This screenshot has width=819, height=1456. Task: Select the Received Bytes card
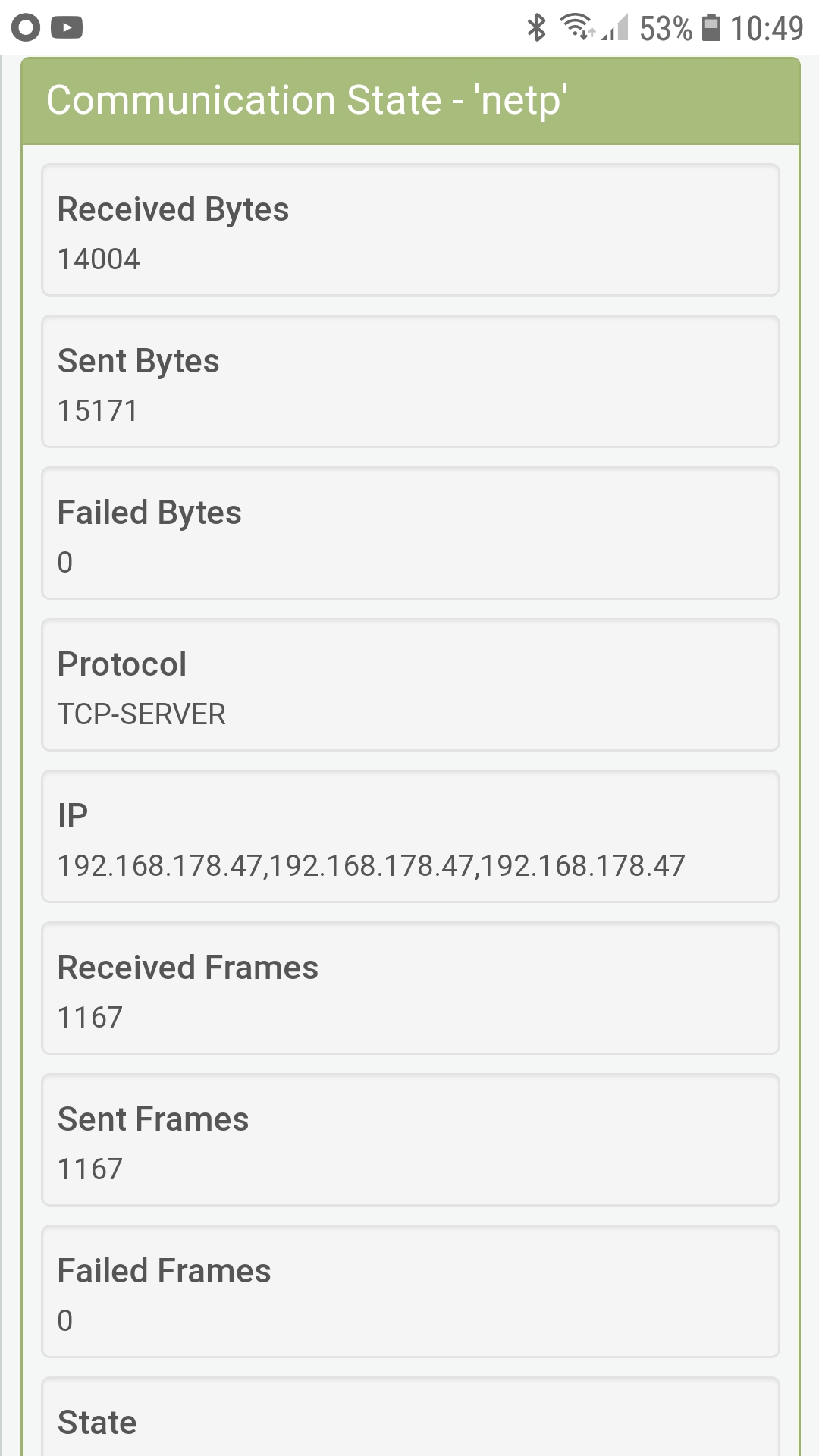(x=410, y=230)
